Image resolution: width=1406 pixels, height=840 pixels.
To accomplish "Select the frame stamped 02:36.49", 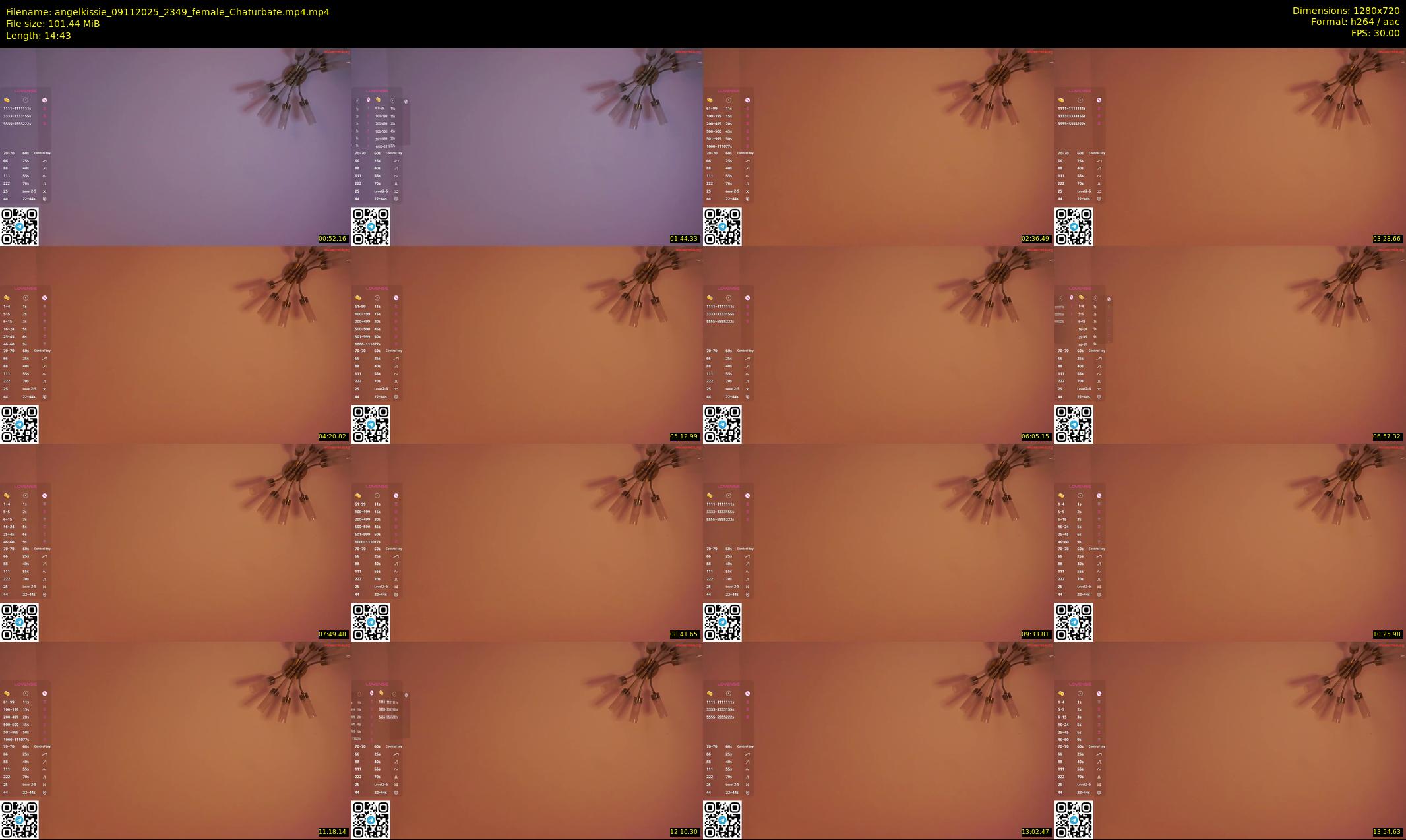I will [x=878, y=146].
